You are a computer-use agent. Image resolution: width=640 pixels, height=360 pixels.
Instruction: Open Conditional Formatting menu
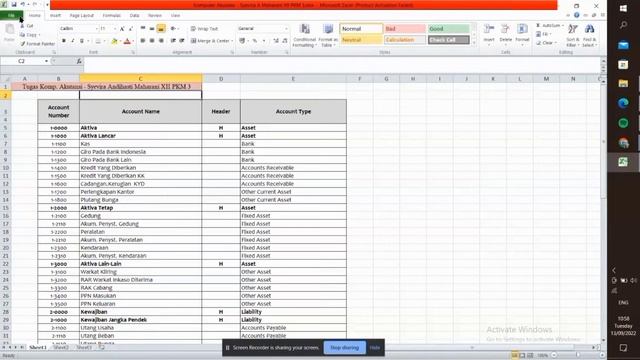pos(304,36)
